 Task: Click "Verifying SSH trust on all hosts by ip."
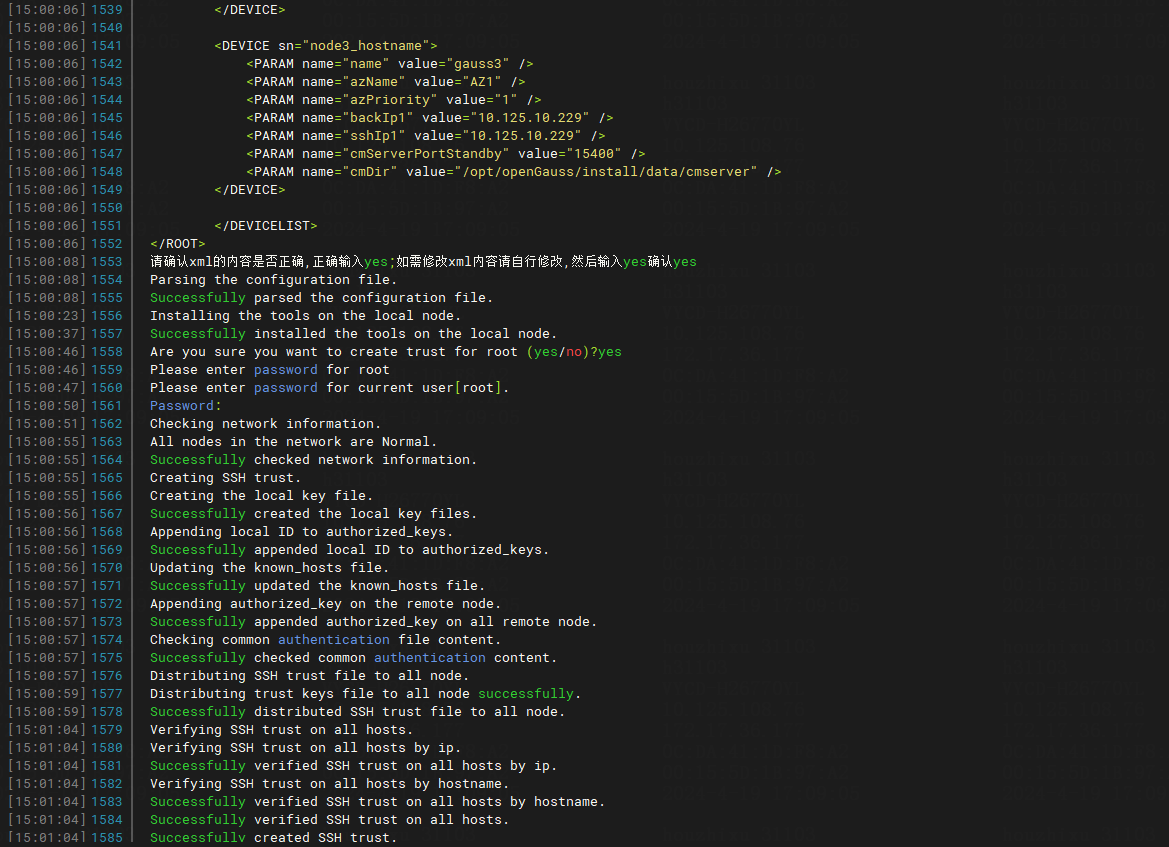(x=306, y=747)
